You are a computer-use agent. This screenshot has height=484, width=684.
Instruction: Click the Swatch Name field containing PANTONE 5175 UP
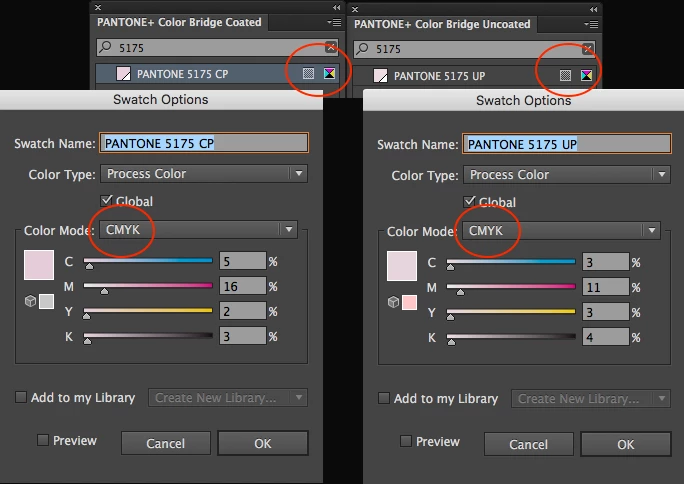click(567, 143)
